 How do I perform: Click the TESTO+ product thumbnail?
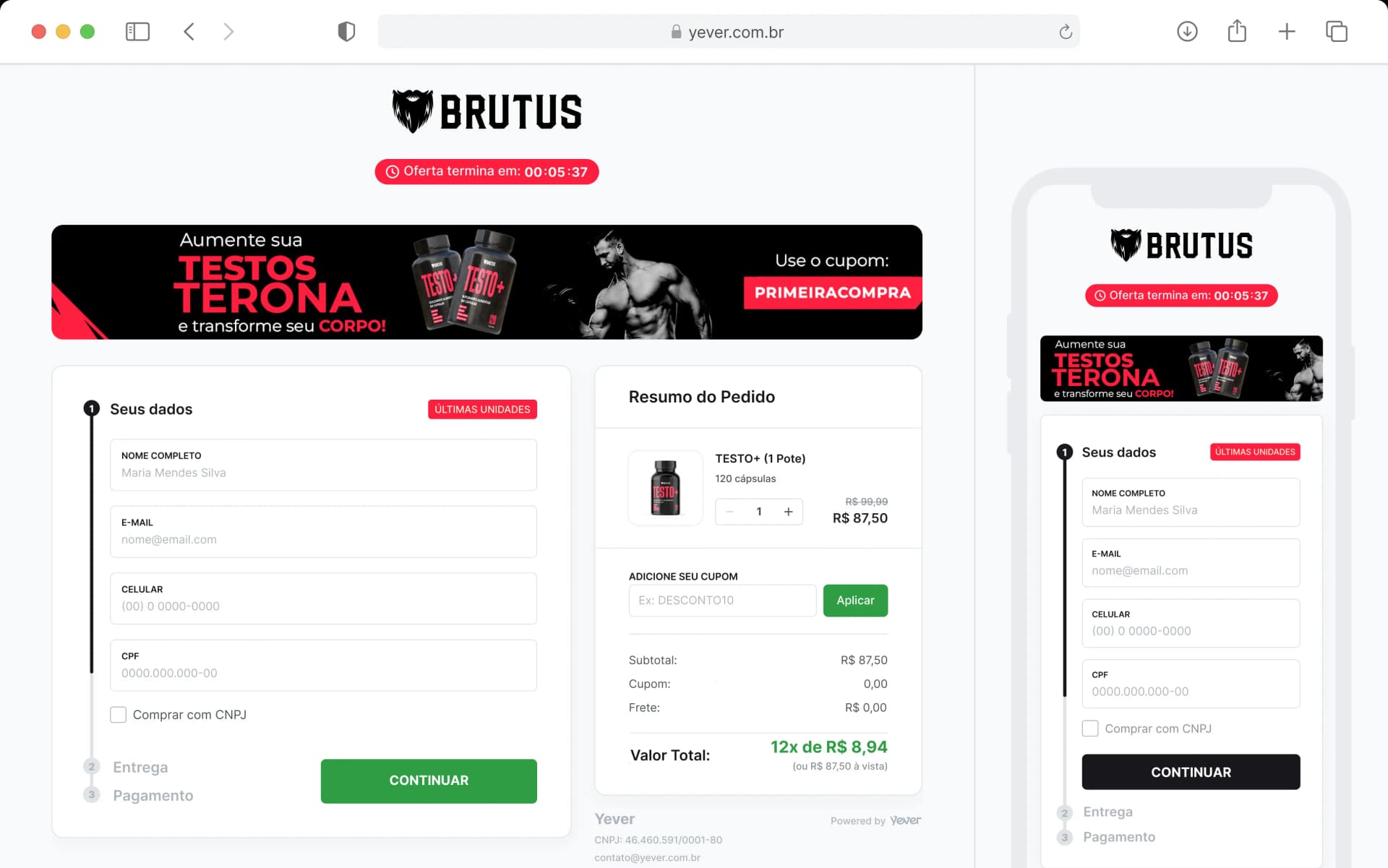[665, 488]
